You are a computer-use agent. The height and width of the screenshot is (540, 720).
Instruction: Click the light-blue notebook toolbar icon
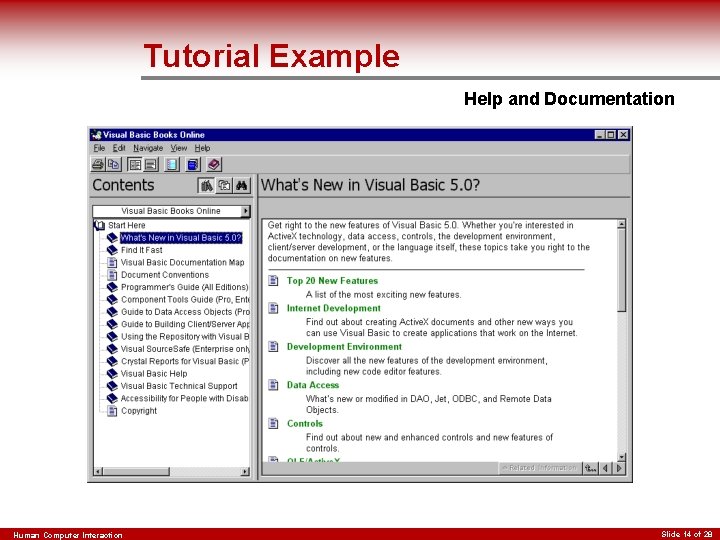point(172,164)
